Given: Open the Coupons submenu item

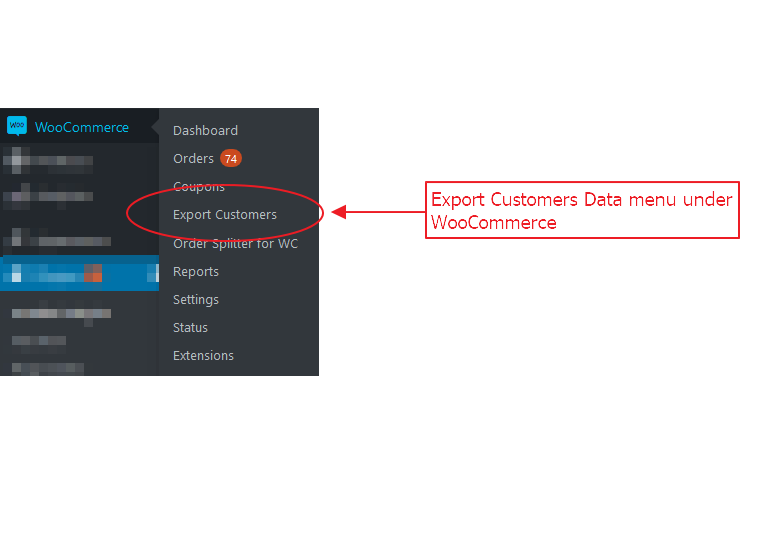Looking at the screenshot, I should pyautogui.click(x=199, y=187).
